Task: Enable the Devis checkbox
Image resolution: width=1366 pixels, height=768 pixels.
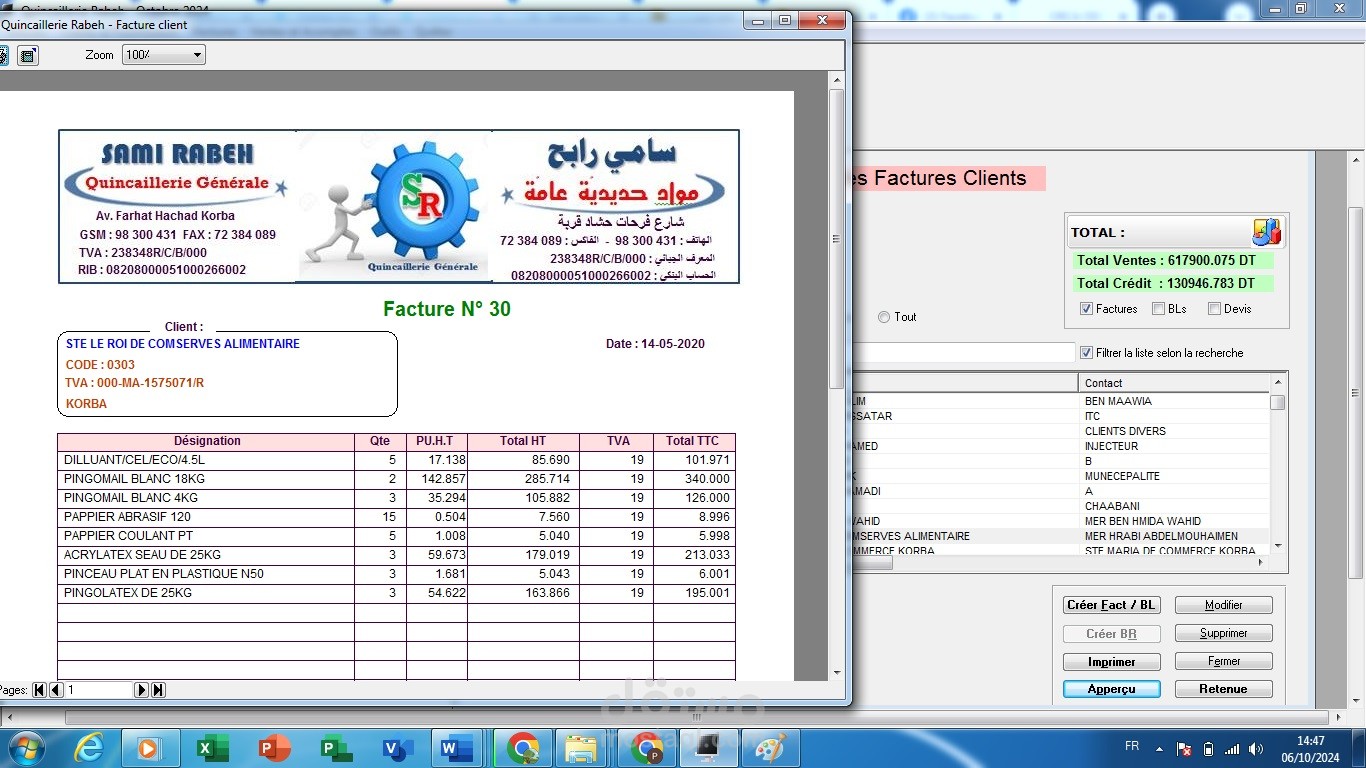Action: 1214,309
